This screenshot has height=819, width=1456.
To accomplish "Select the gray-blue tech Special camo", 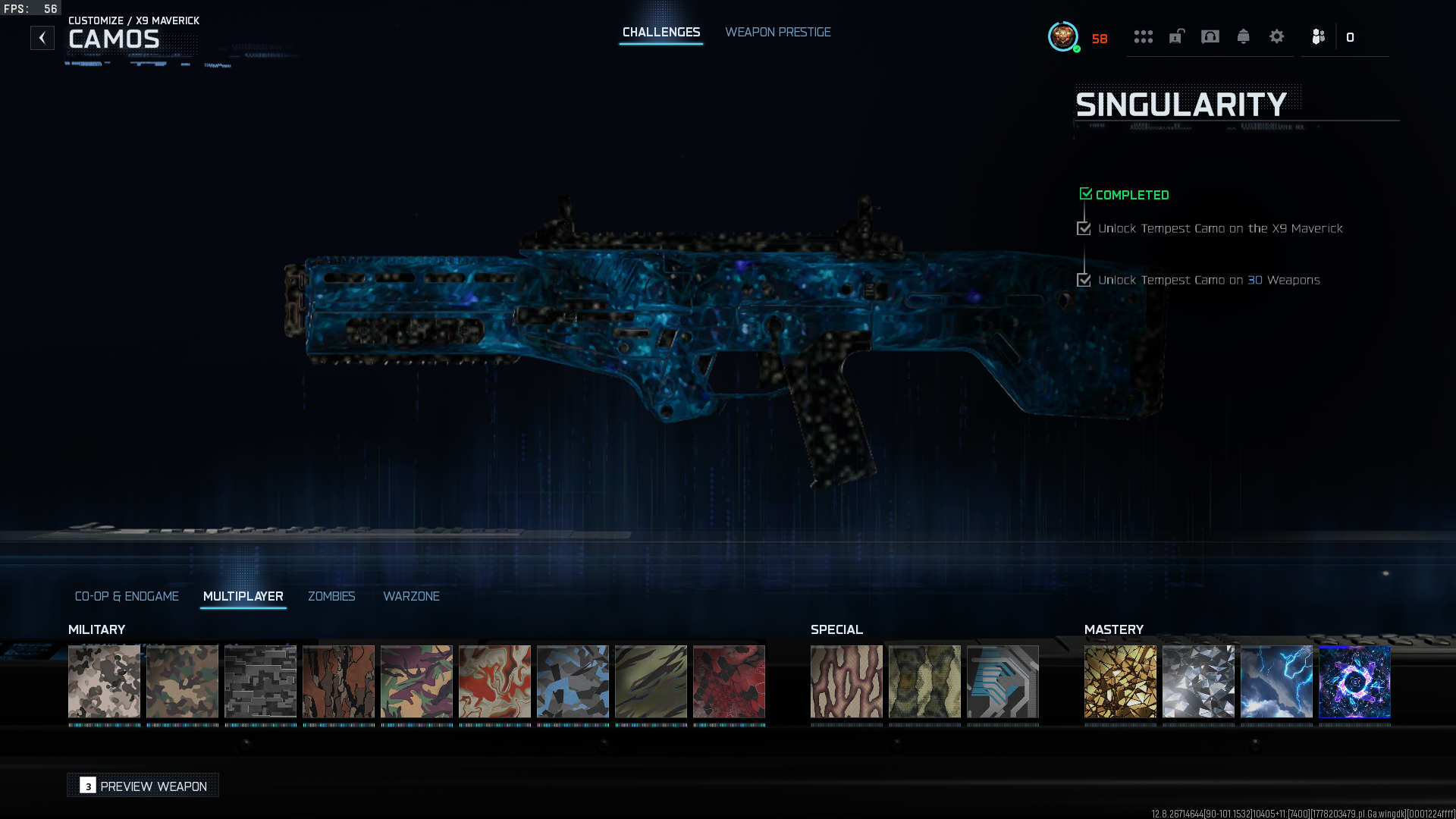I will 1003,682.
